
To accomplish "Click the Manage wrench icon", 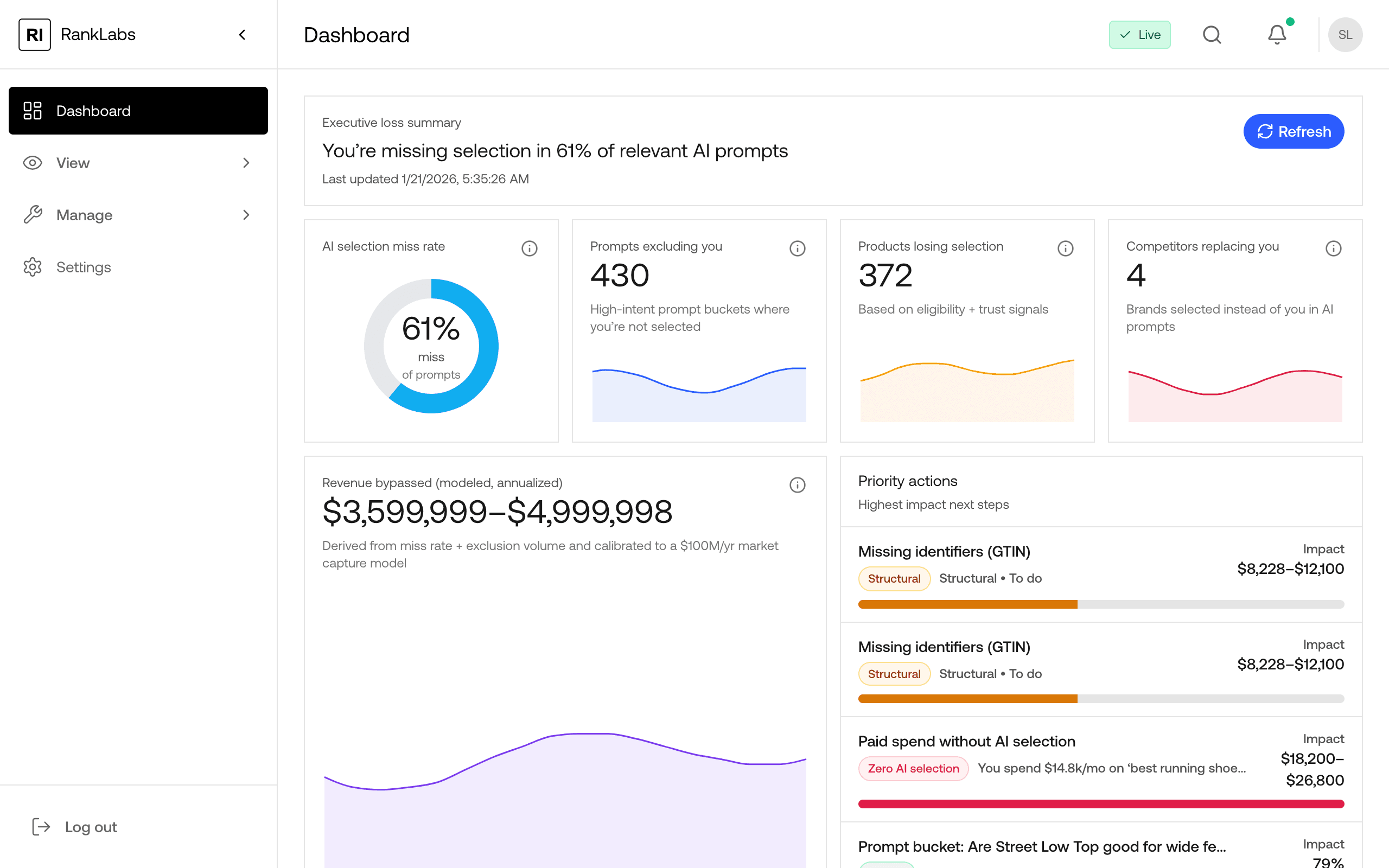I will point(33,215).
